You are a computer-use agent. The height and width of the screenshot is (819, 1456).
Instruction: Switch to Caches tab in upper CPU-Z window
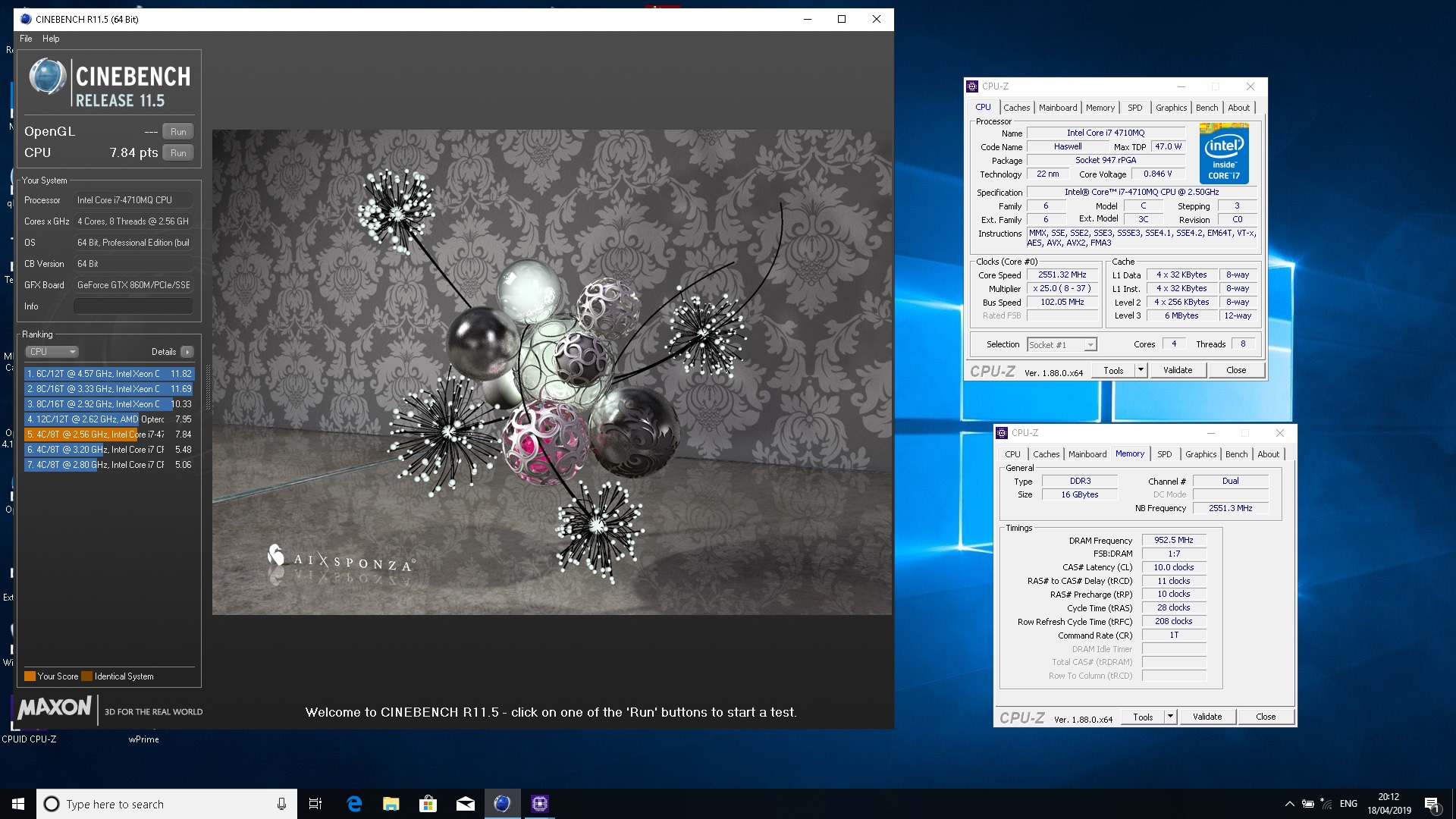click(1016, 108)
